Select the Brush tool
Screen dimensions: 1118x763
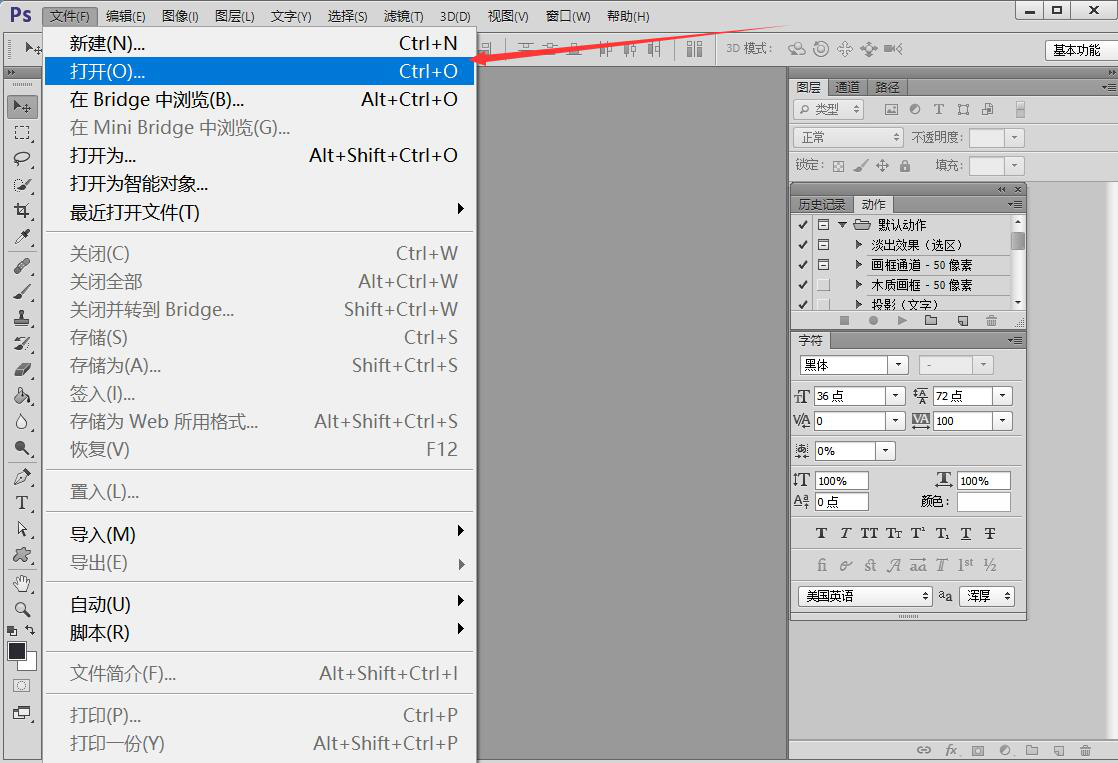click(22, 292)
